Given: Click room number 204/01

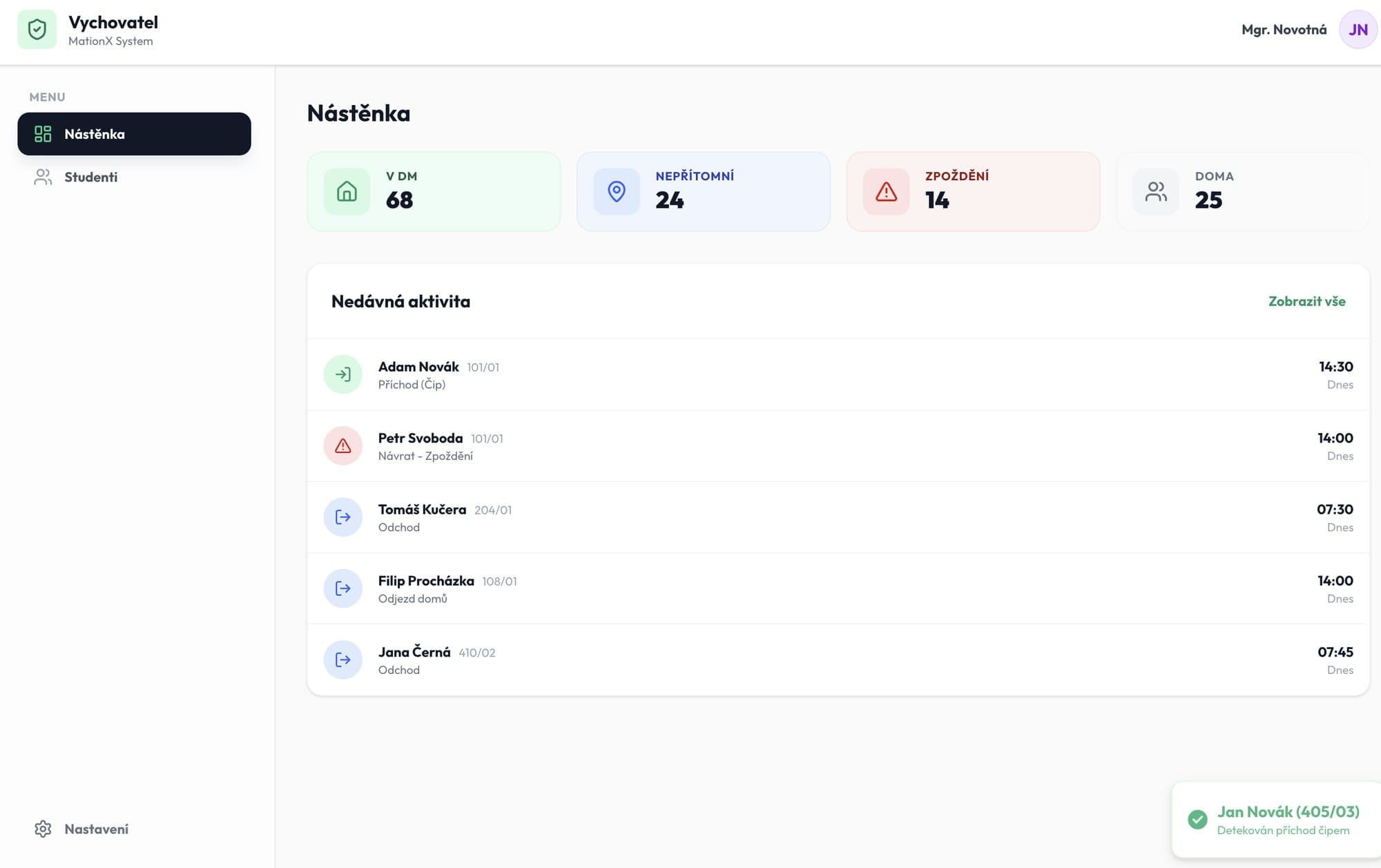Looking at the screenshot, I should tap(493, 510).
